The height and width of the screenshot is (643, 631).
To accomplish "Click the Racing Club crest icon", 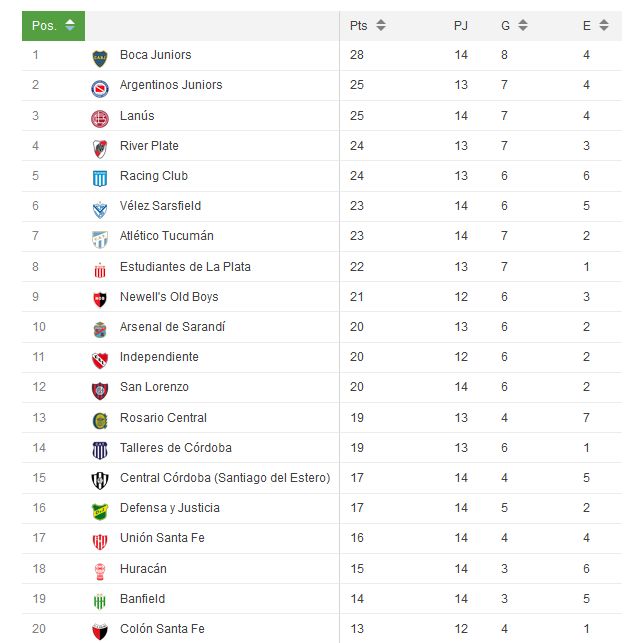I will pyautogui.click(x=100, y=179).
